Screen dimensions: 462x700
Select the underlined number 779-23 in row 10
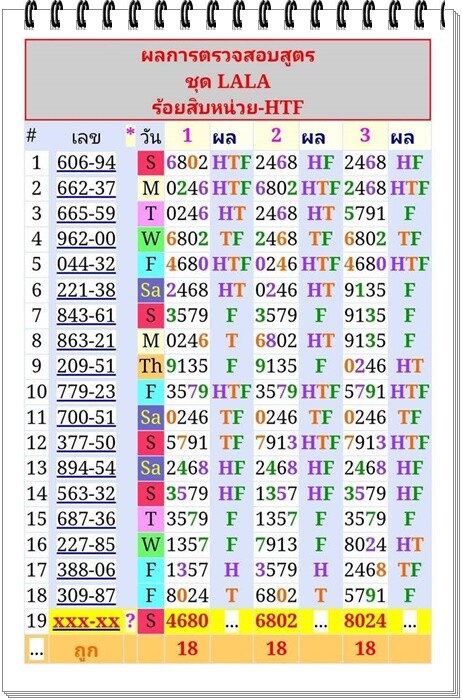[x=86, y=392]
